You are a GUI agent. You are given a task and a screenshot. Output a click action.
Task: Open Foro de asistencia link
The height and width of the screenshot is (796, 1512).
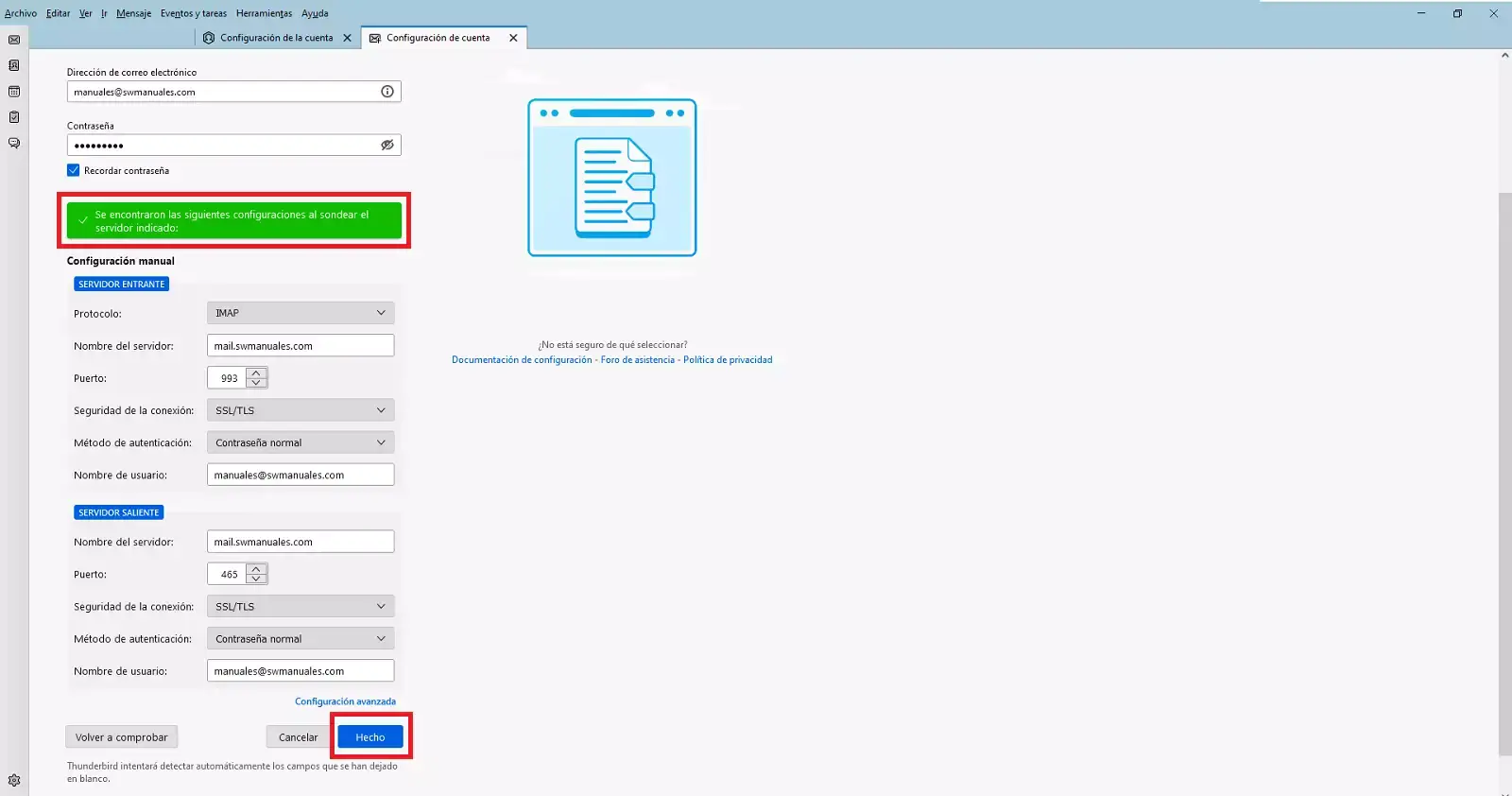pos(638,360)
